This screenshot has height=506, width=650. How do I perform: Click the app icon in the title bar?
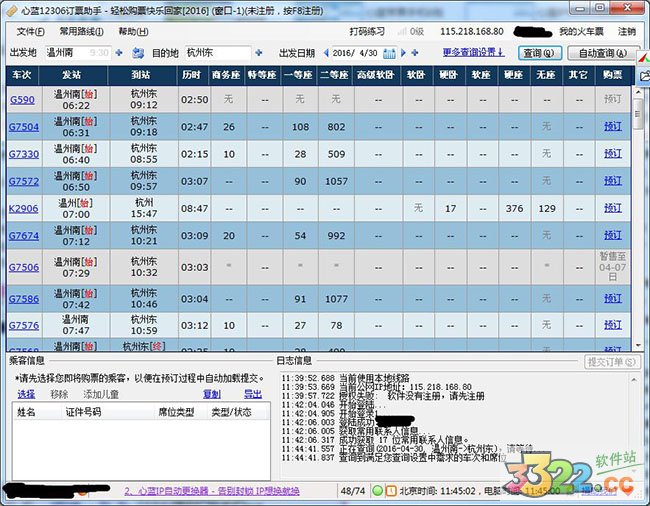(x=12, y=11)
